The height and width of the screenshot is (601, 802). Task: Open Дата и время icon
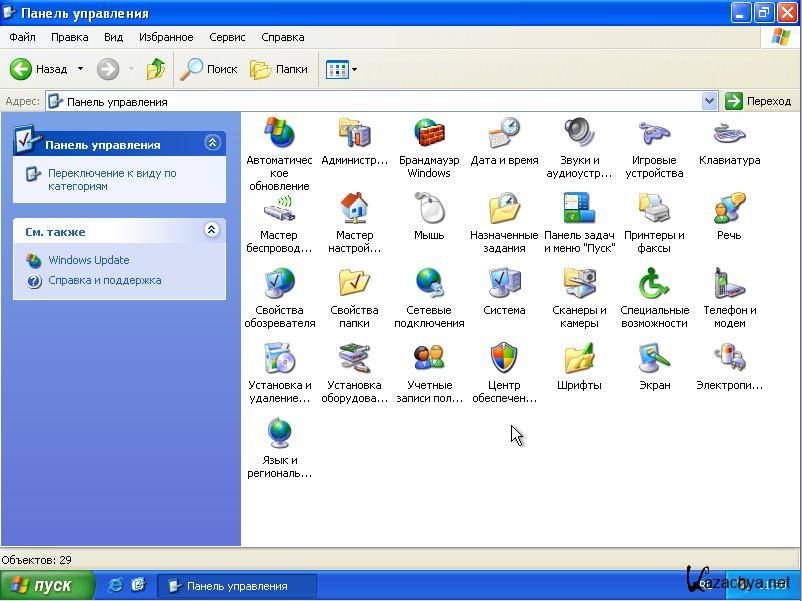click(504, 134)
